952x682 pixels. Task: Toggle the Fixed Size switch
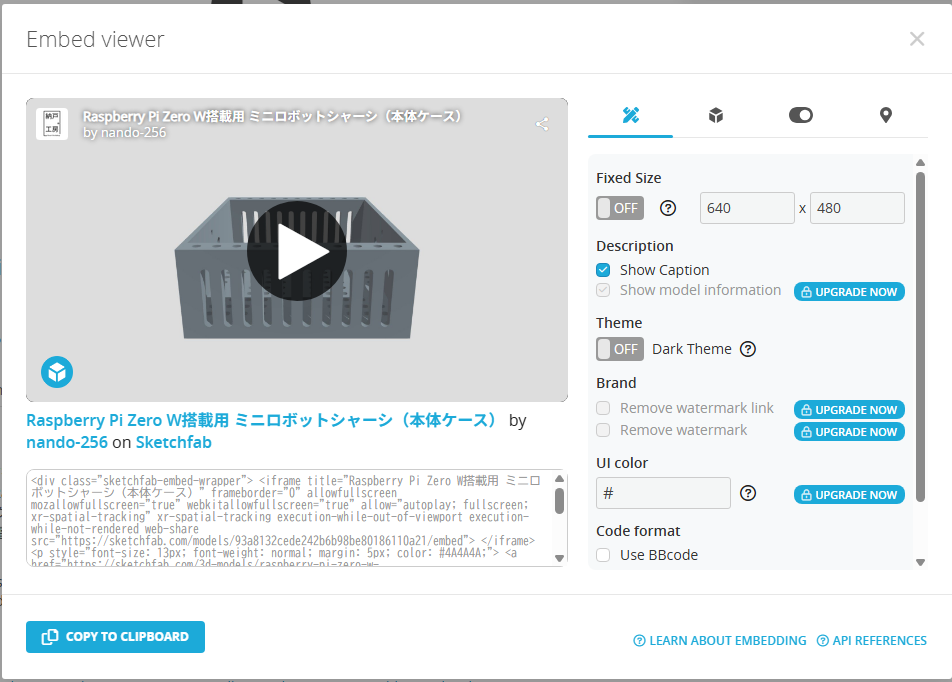[x=620, y=208]
